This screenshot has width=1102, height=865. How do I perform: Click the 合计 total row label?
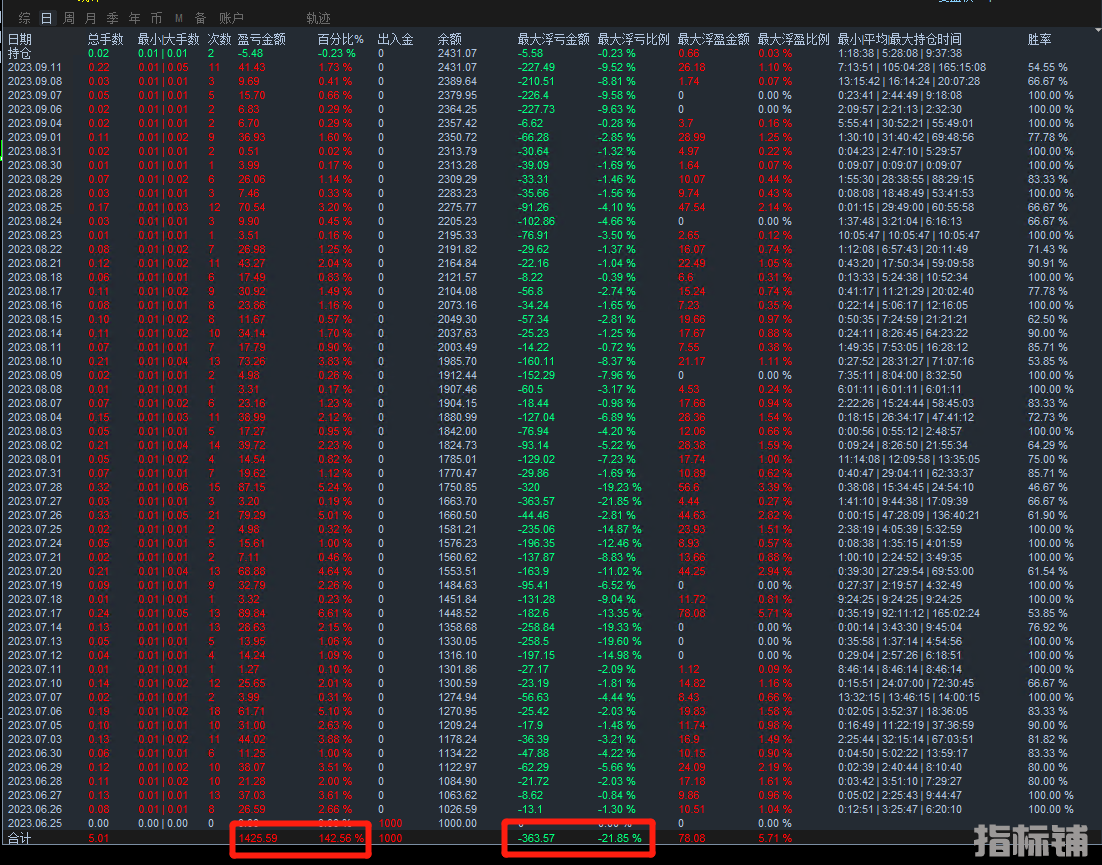(20, 838)
